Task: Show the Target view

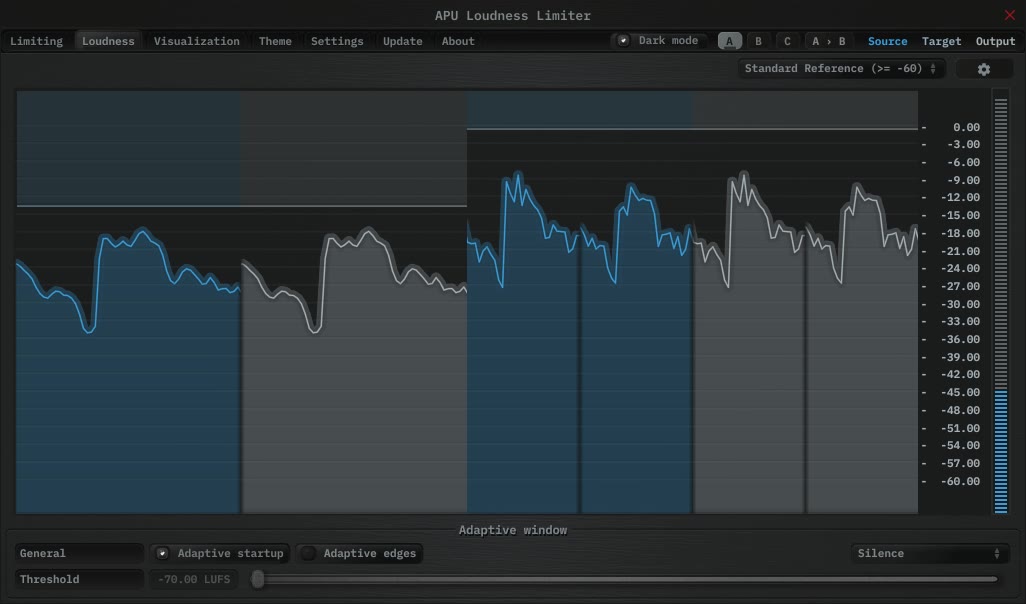Action: click(x=942, y=41)
